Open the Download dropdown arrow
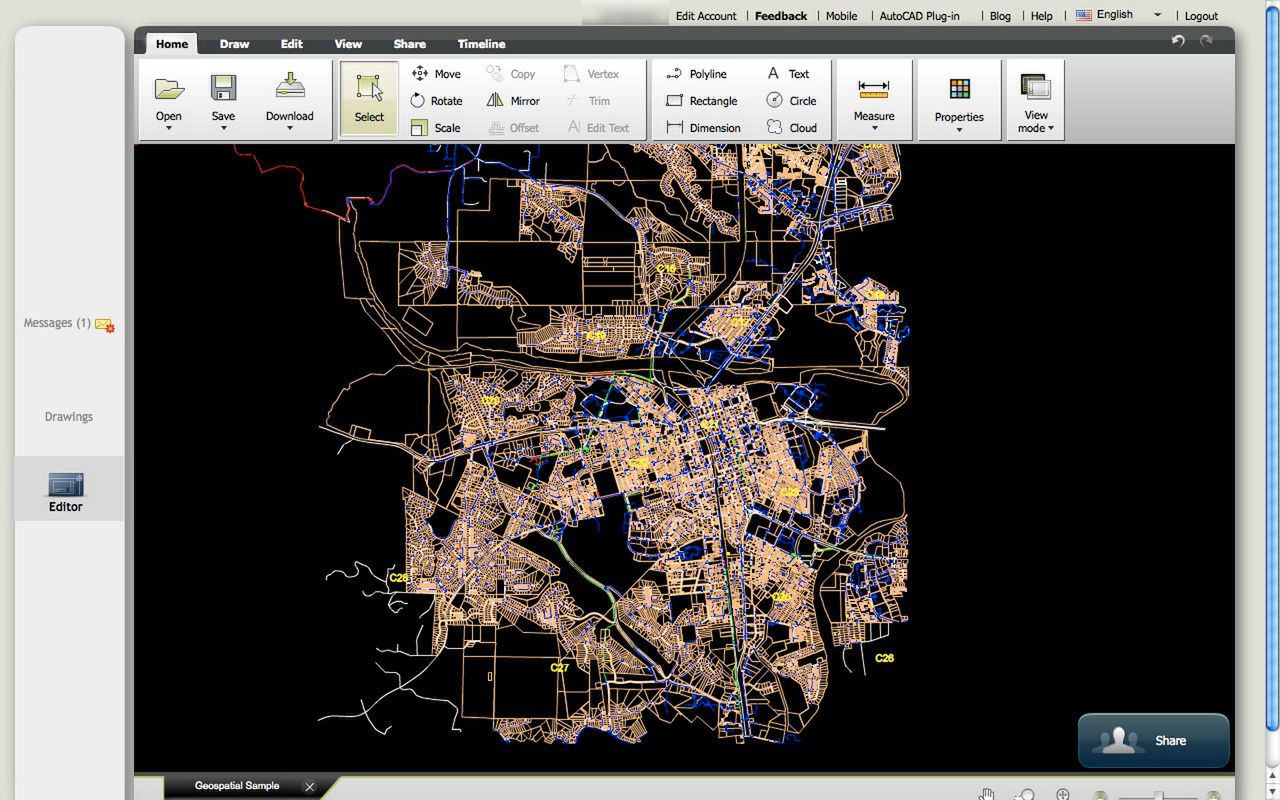Image resolution: width=1280 pixels, height=800 pixels. (289, 130)
